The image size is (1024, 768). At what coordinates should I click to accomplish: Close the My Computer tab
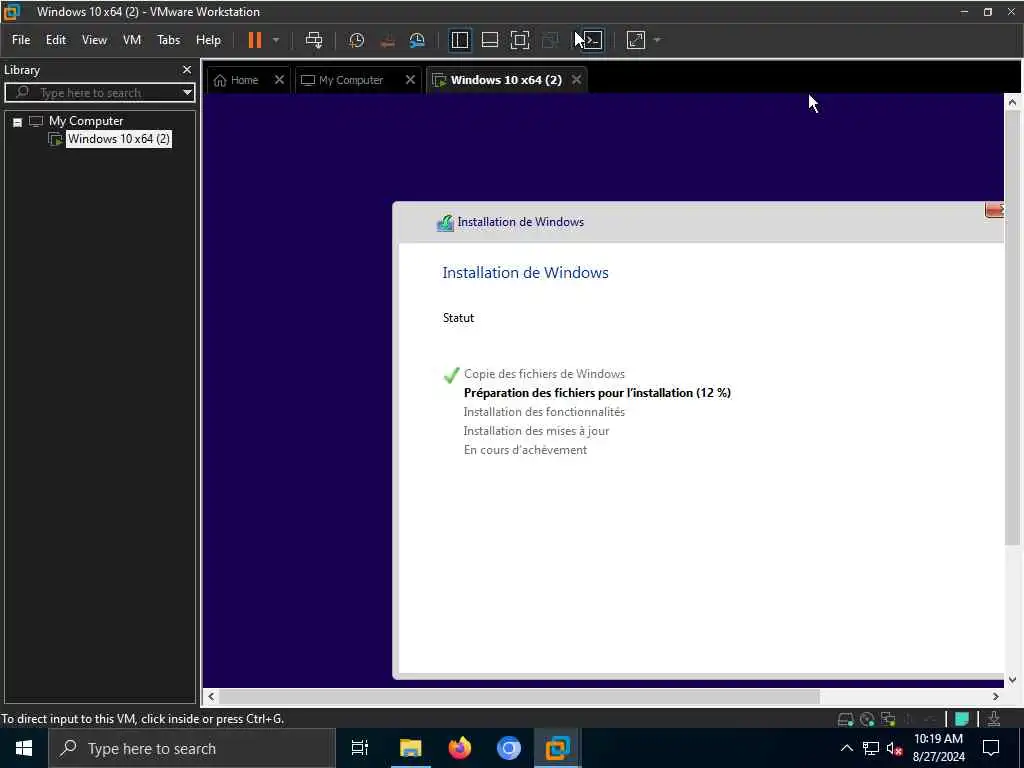click(410, 80)
